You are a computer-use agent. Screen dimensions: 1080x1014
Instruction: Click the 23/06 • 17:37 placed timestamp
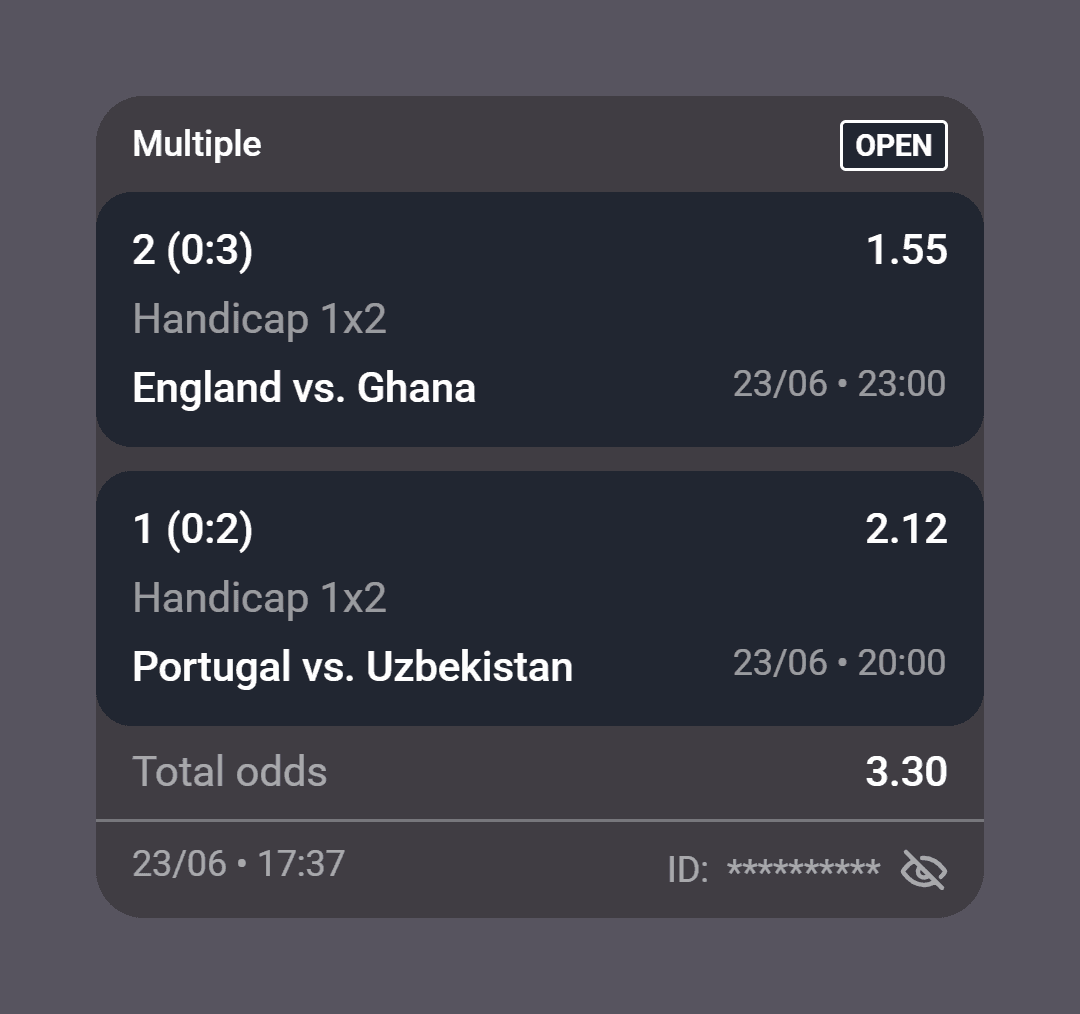[x=238, y=864]
